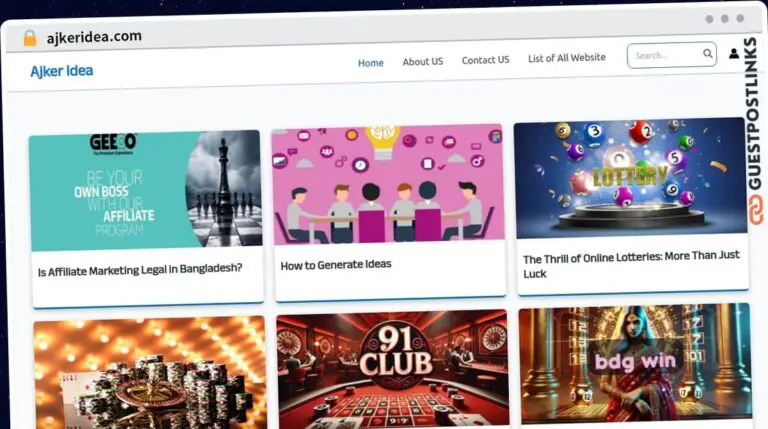Open the Geeco affiliate program thumbnail

pyautogui.click(x=145, y=190)
